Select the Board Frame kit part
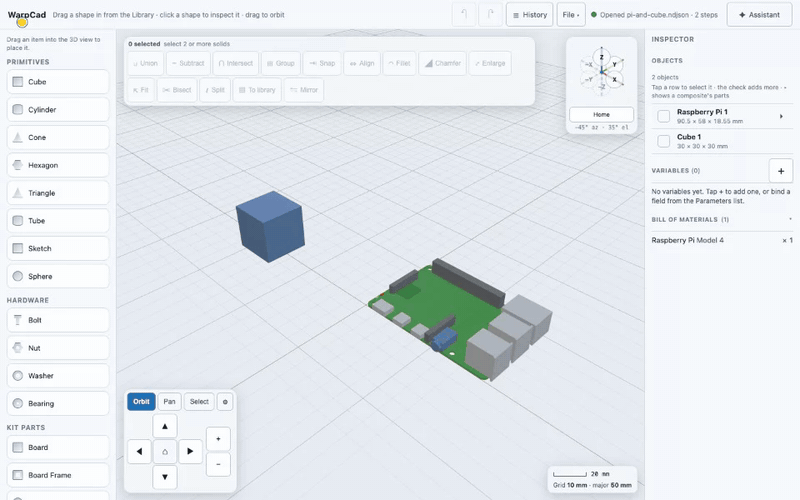800x500 pixels. 58,475
